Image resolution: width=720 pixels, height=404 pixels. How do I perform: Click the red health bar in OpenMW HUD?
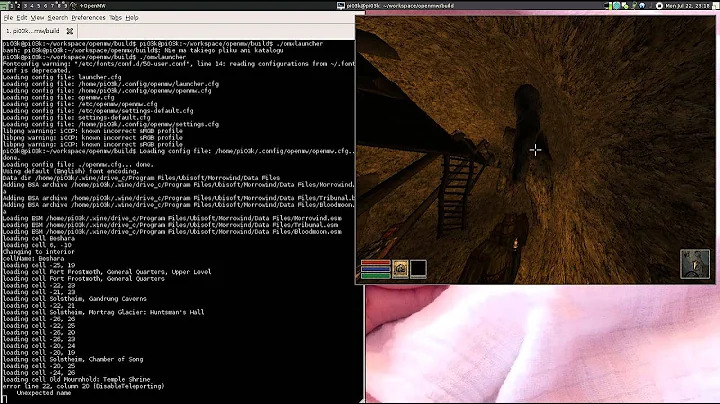pyautogui.click(x=376, y=263)
